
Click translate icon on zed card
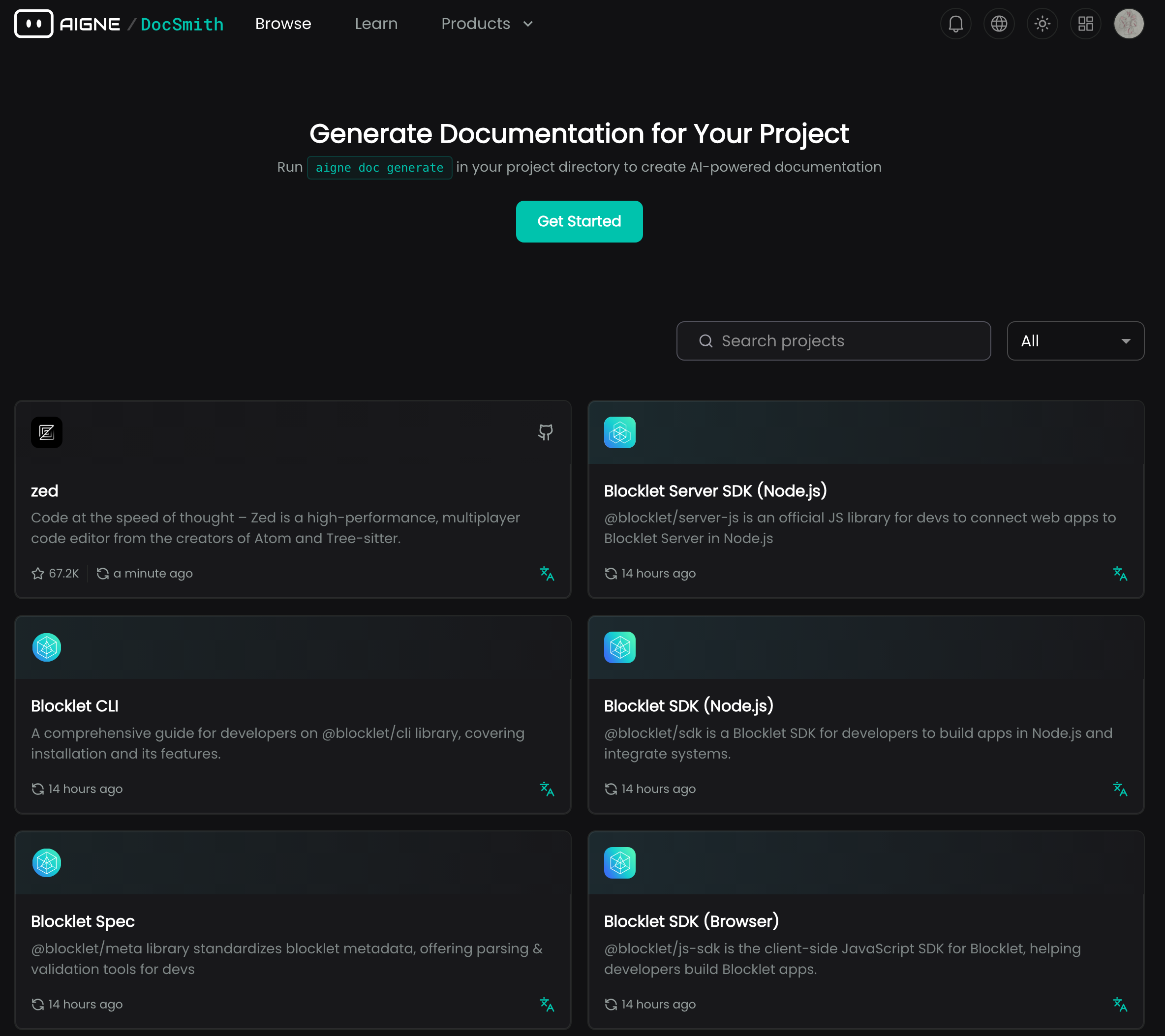[547, 573]
